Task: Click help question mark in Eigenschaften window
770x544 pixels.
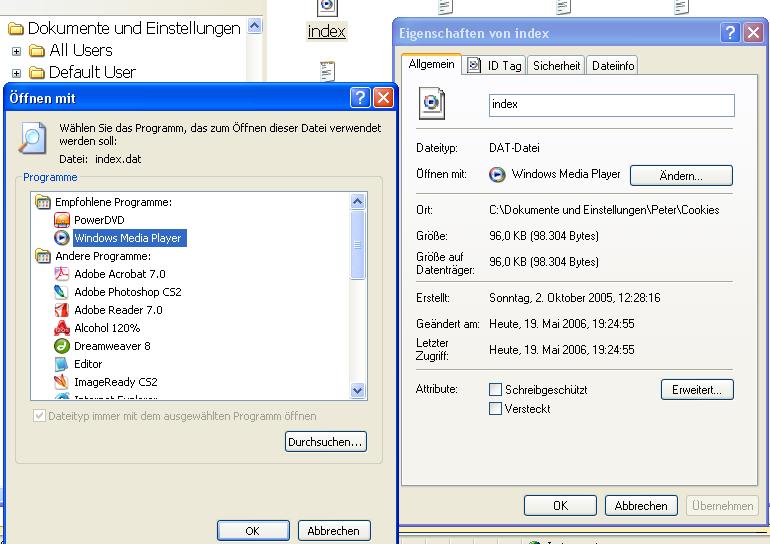Action: (x=730, y=33)
